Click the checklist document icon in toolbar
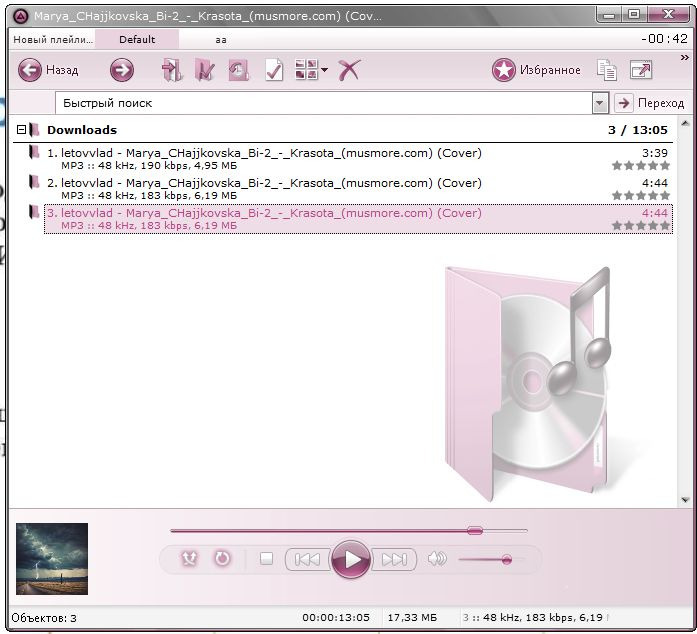 [273, 70]
